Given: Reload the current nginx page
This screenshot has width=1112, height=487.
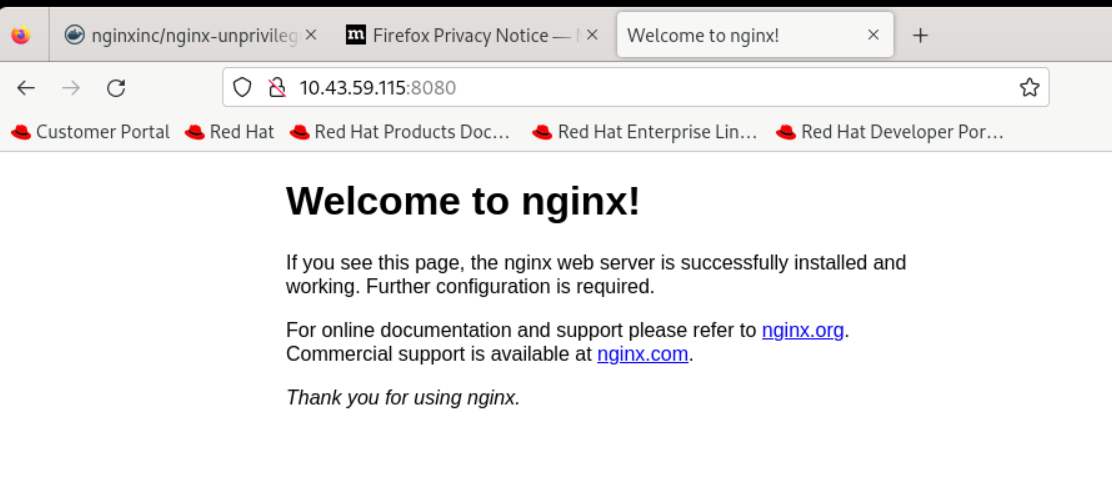Looking at the screenshot, I should [116, 88].
